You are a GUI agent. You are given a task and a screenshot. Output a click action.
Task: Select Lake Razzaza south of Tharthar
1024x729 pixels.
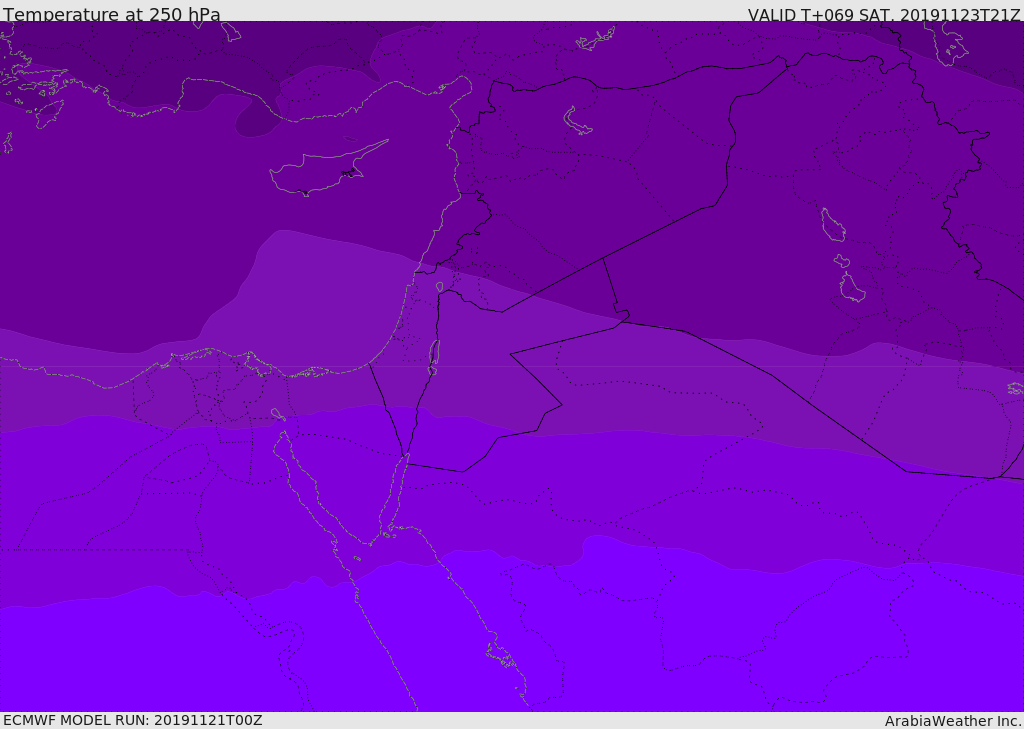[x=852, y=289]
